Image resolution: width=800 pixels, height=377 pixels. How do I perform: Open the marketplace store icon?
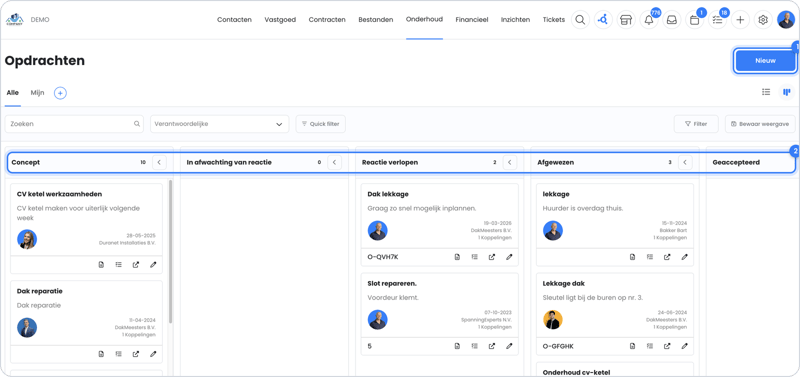coord(626,20)
